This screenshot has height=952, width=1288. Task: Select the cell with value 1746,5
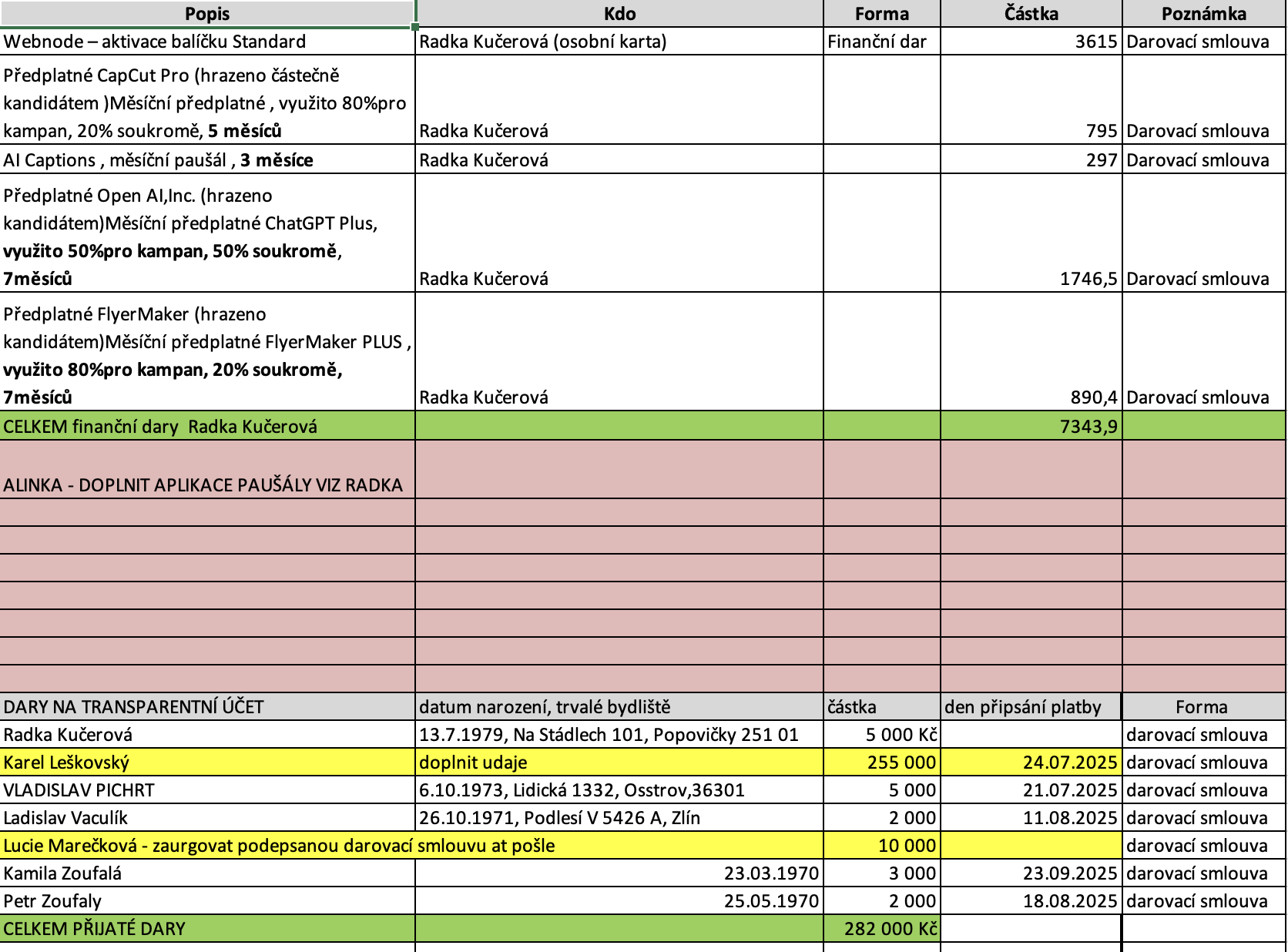coord(1031,278)
